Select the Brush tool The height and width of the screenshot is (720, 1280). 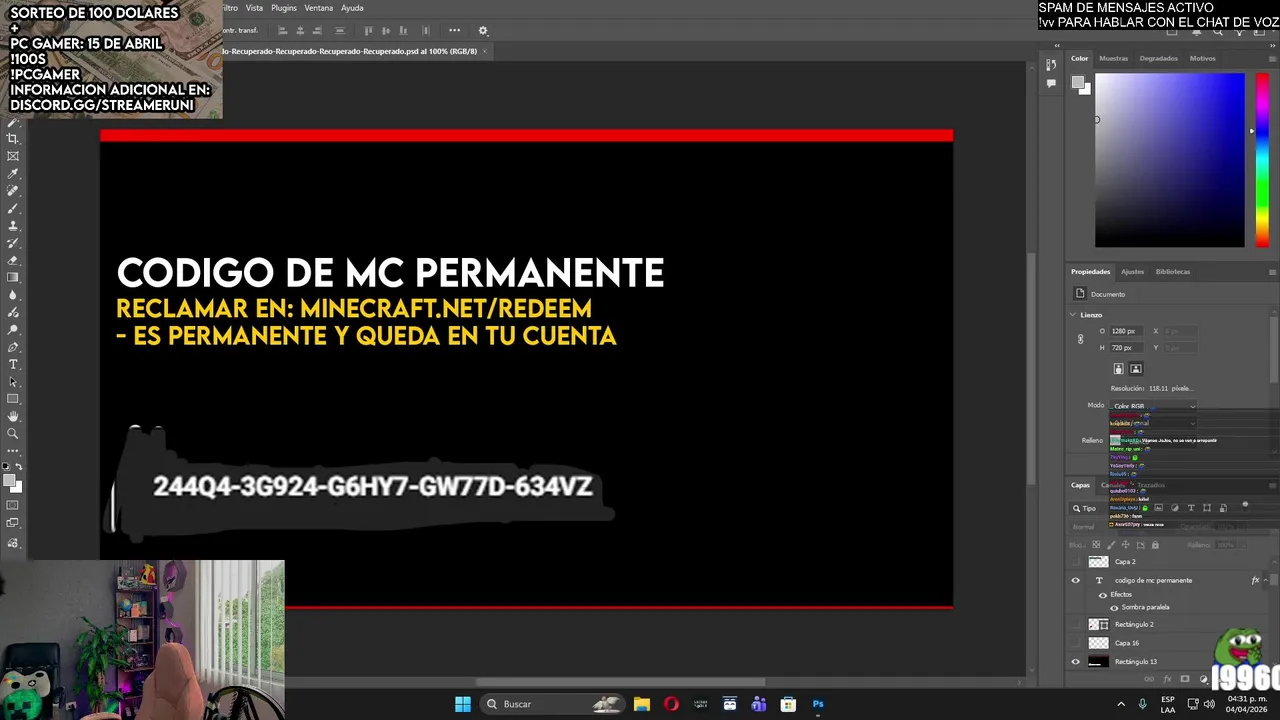coord(13,208)
